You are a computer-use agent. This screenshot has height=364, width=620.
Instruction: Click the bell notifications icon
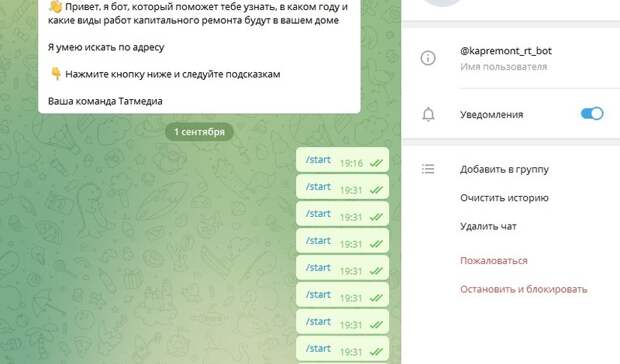(x=428, y=115)
